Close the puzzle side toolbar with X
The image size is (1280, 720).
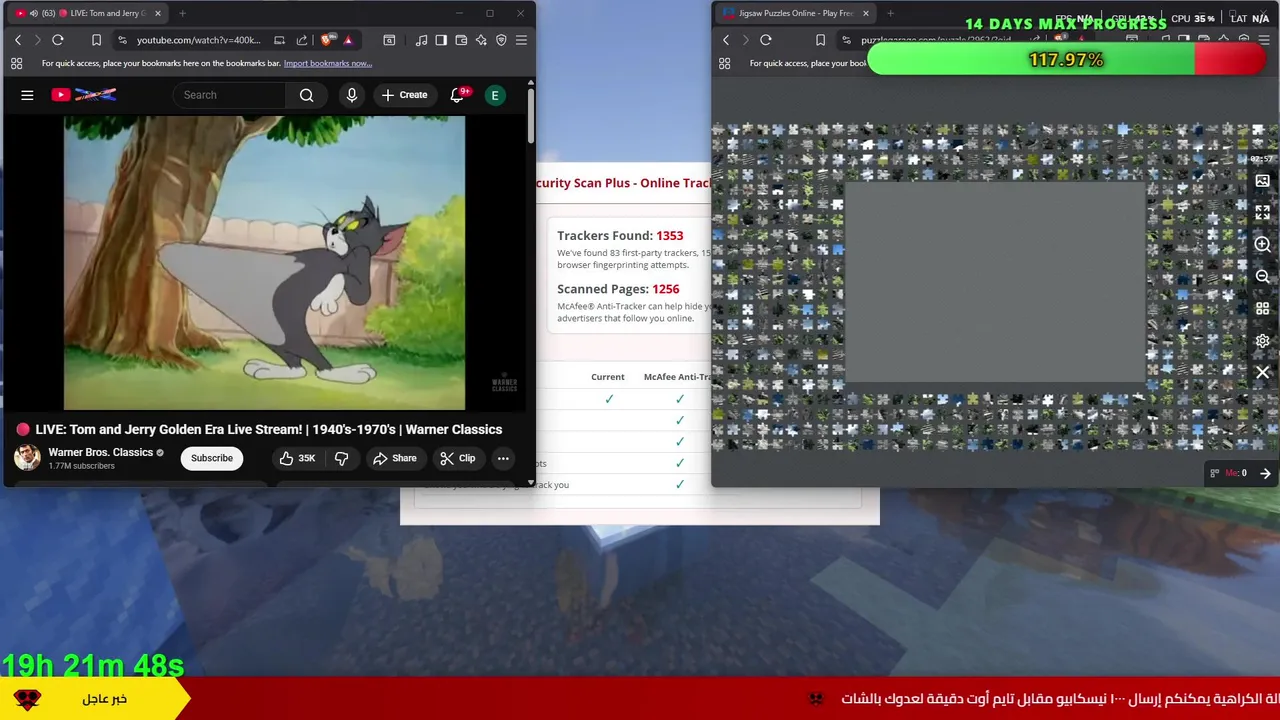point(1262,372)
